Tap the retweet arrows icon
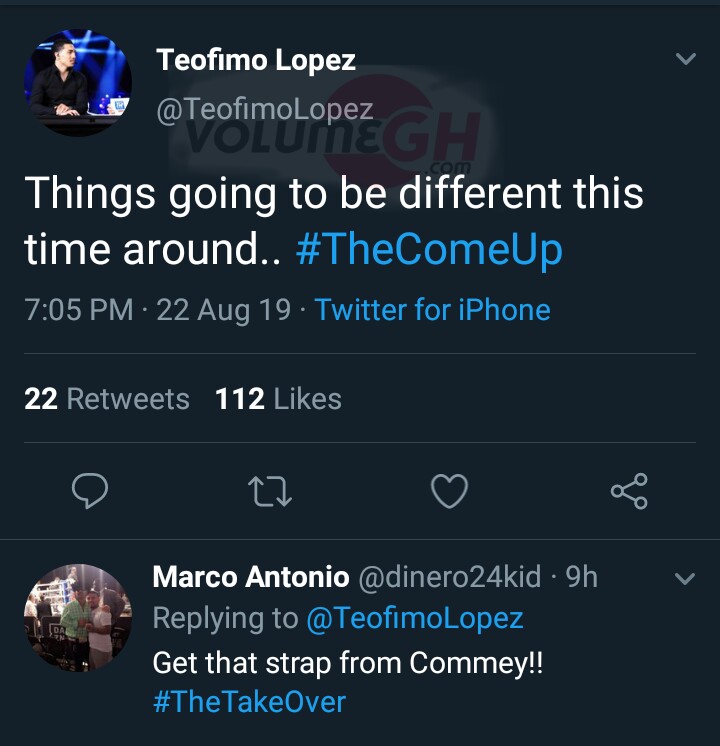 point(269,491)
